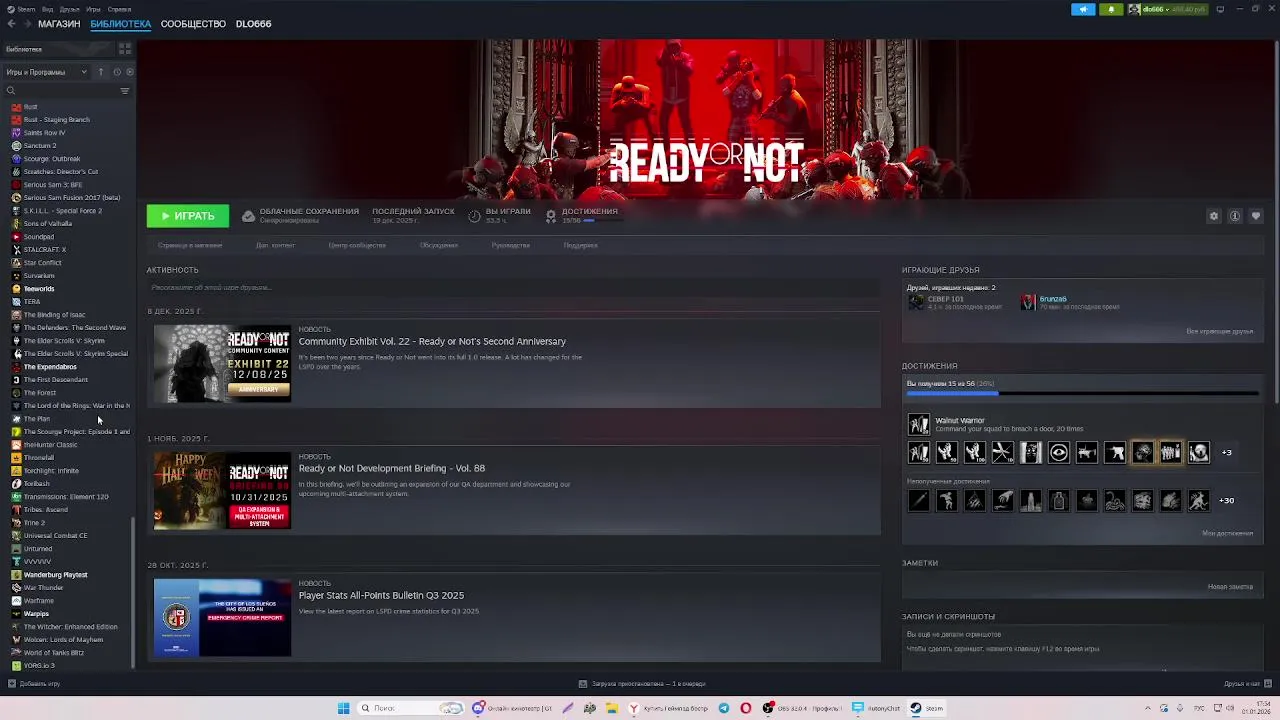Open the DLO666 profile tab
This screenshot has width=1280, height=720.
(253, 24)
